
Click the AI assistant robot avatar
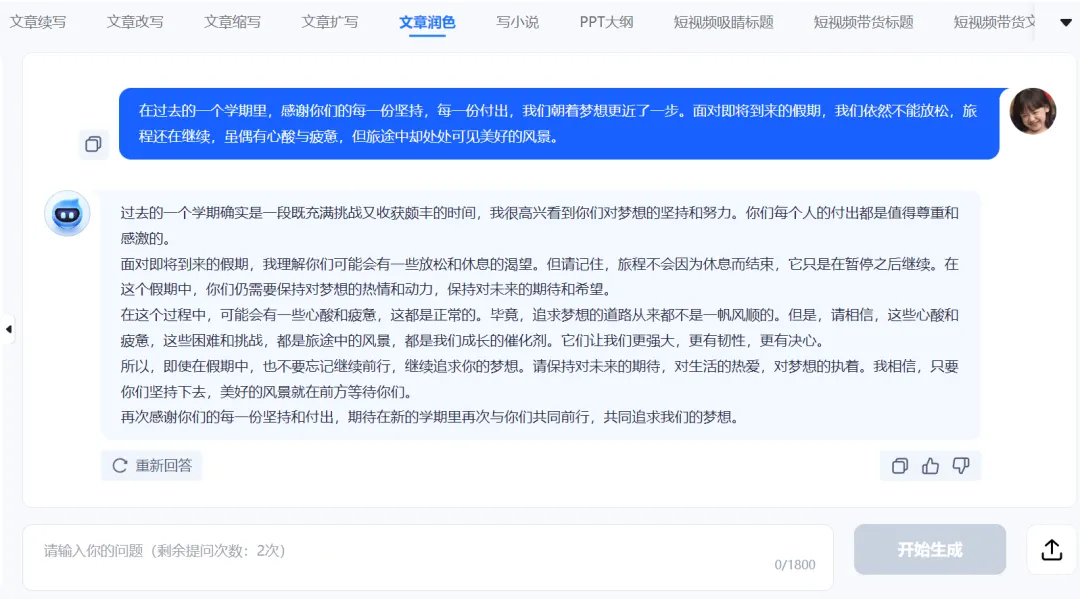click(66, 213)
